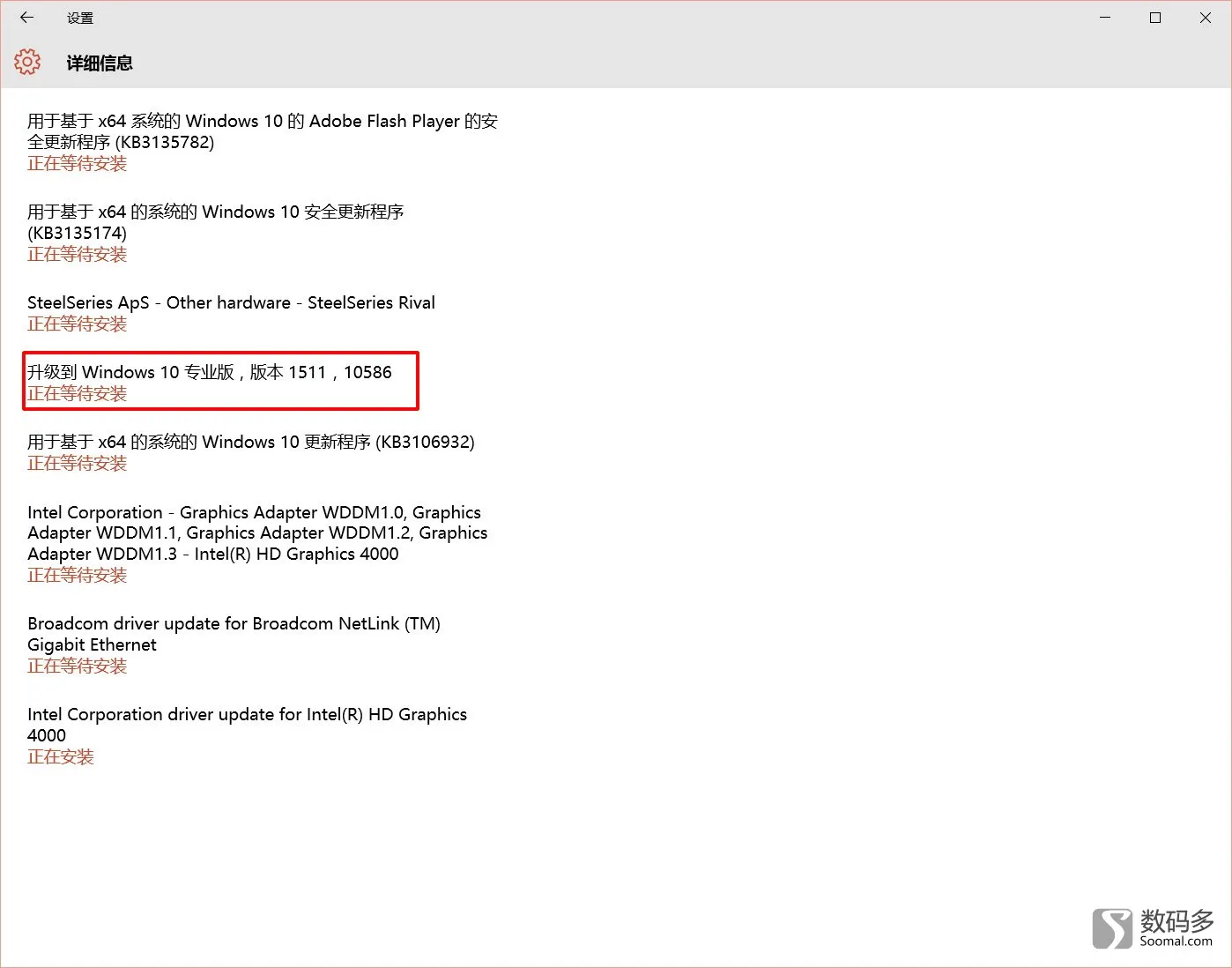Click the 正在安装 status text
The height and width of the screenshot is (968, 1232).
[61, 757]
